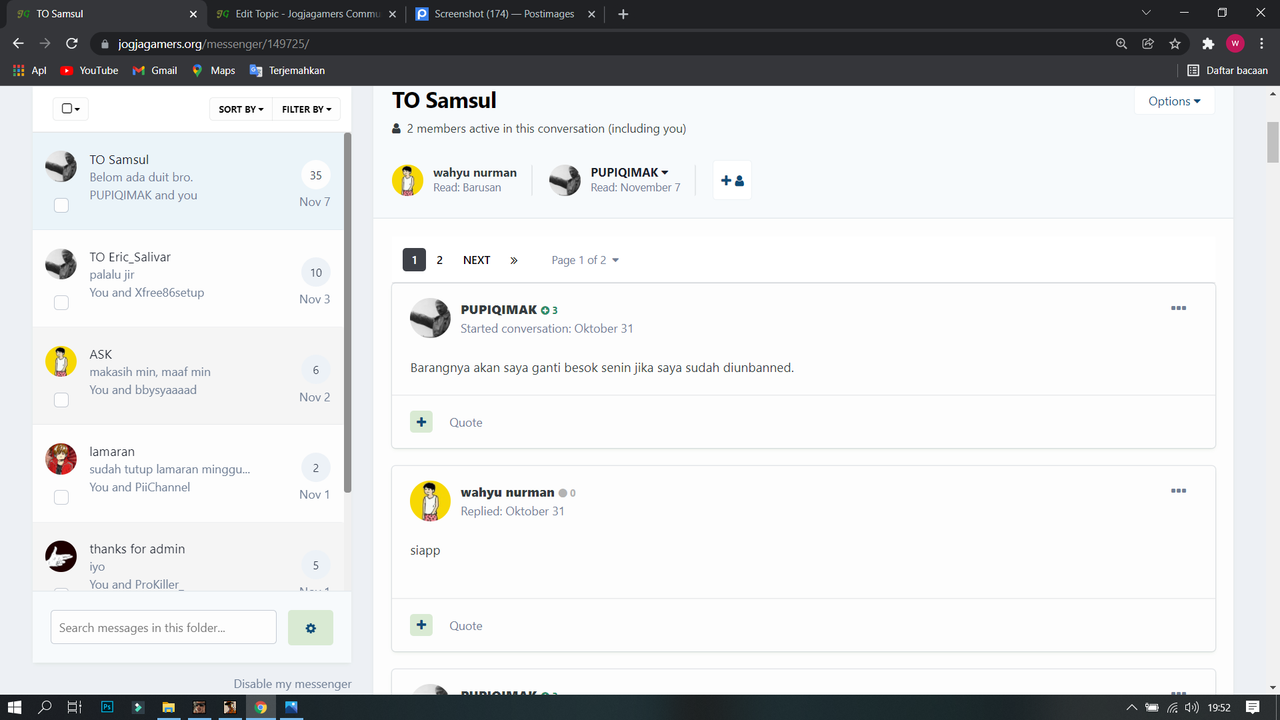Viewport: 1280px width, 720px height.
Task: Click the taskbar clock showing 19:52
Action: click(1219, 707)
